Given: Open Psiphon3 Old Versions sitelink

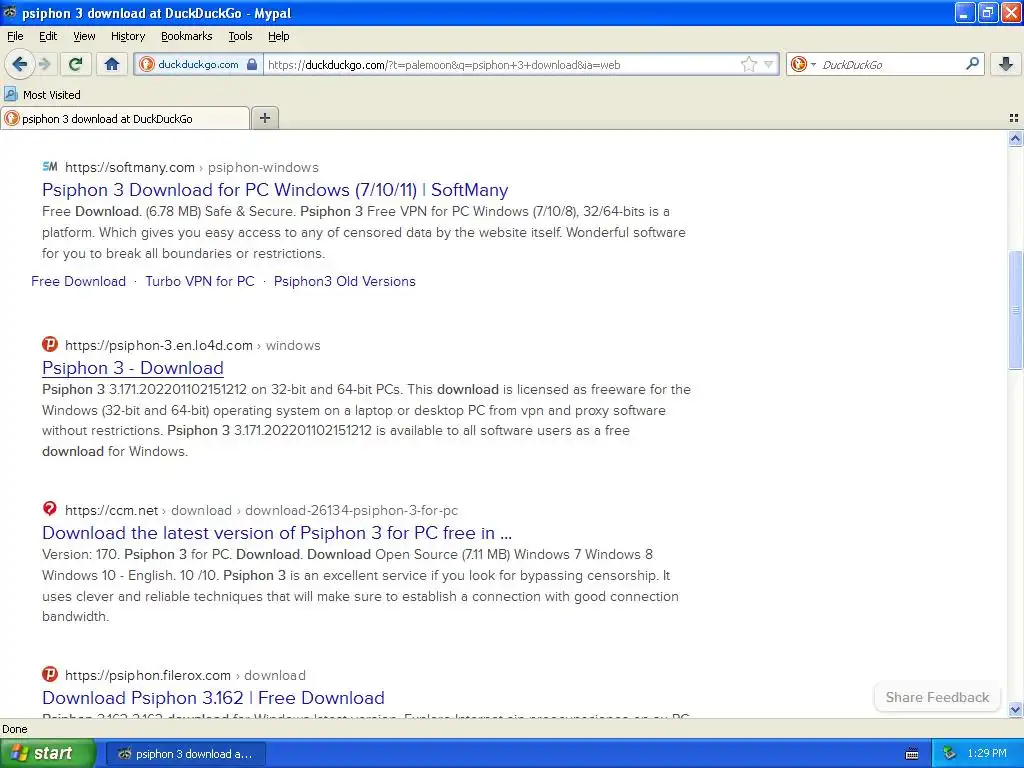Looking at the screenshot, I should coord(344,281).
